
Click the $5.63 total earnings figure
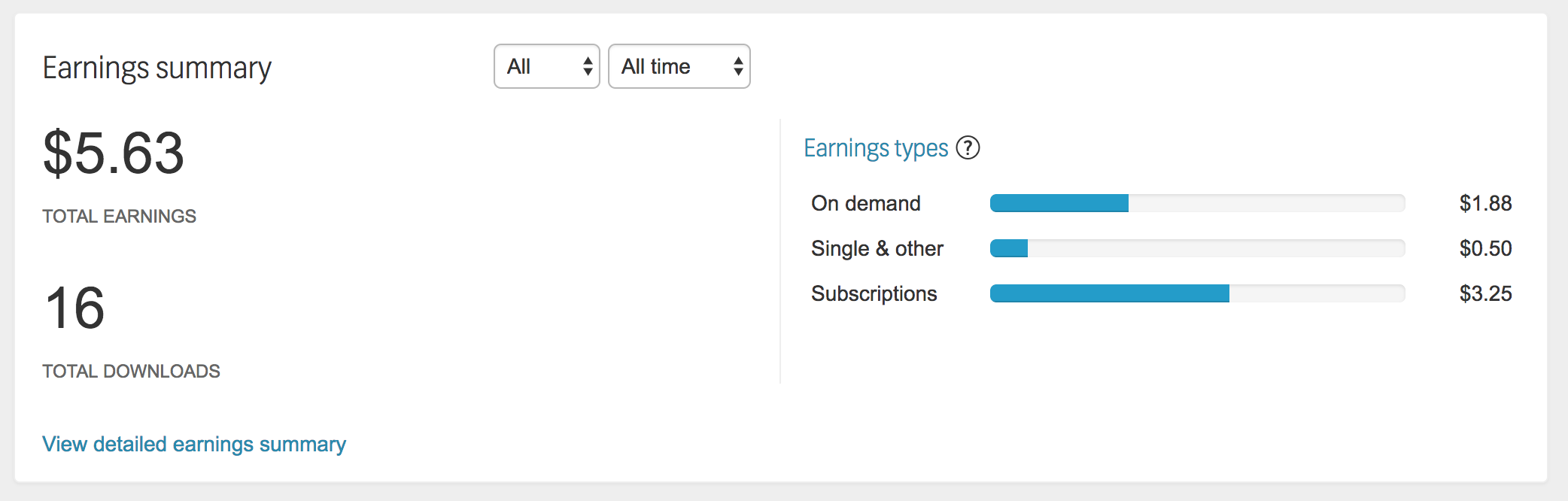(x=114, y=153)
